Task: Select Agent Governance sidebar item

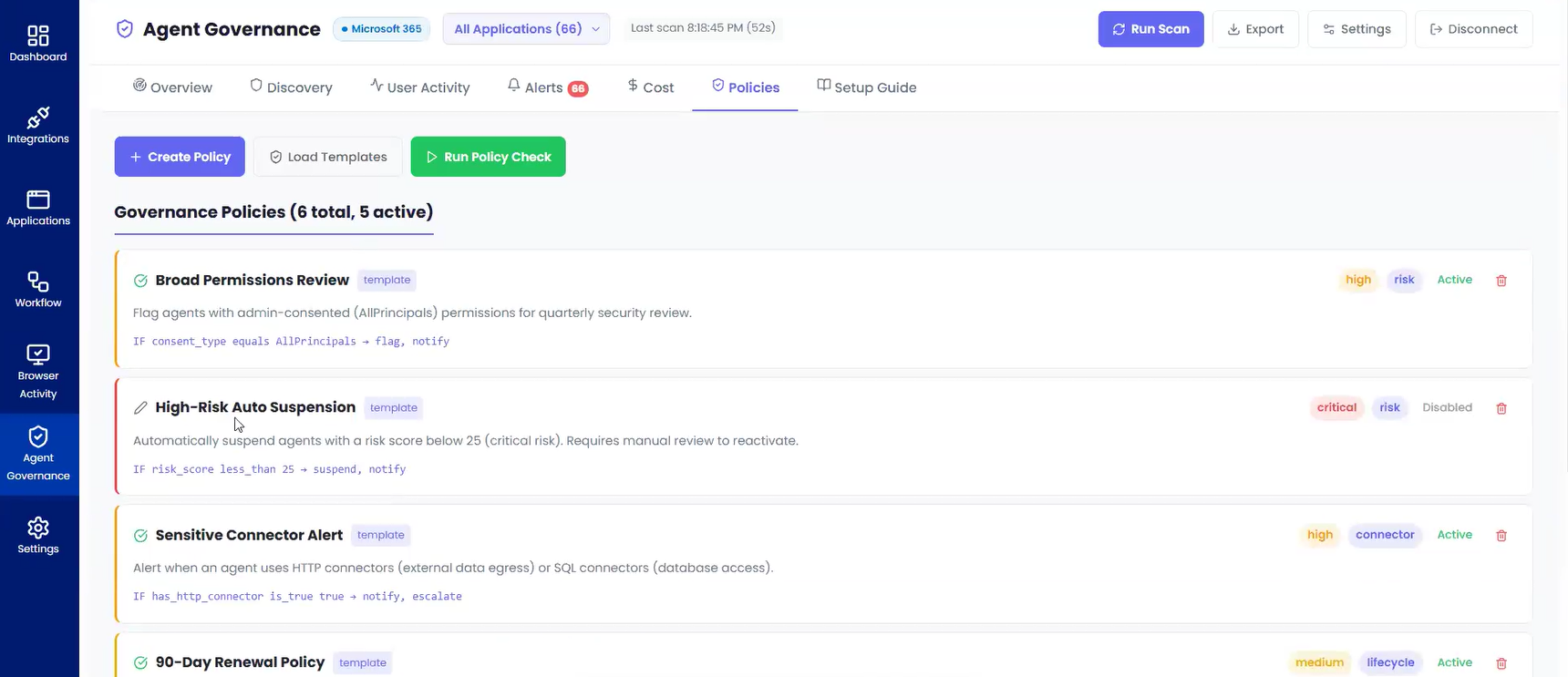Action: click(x=38, y=454)
